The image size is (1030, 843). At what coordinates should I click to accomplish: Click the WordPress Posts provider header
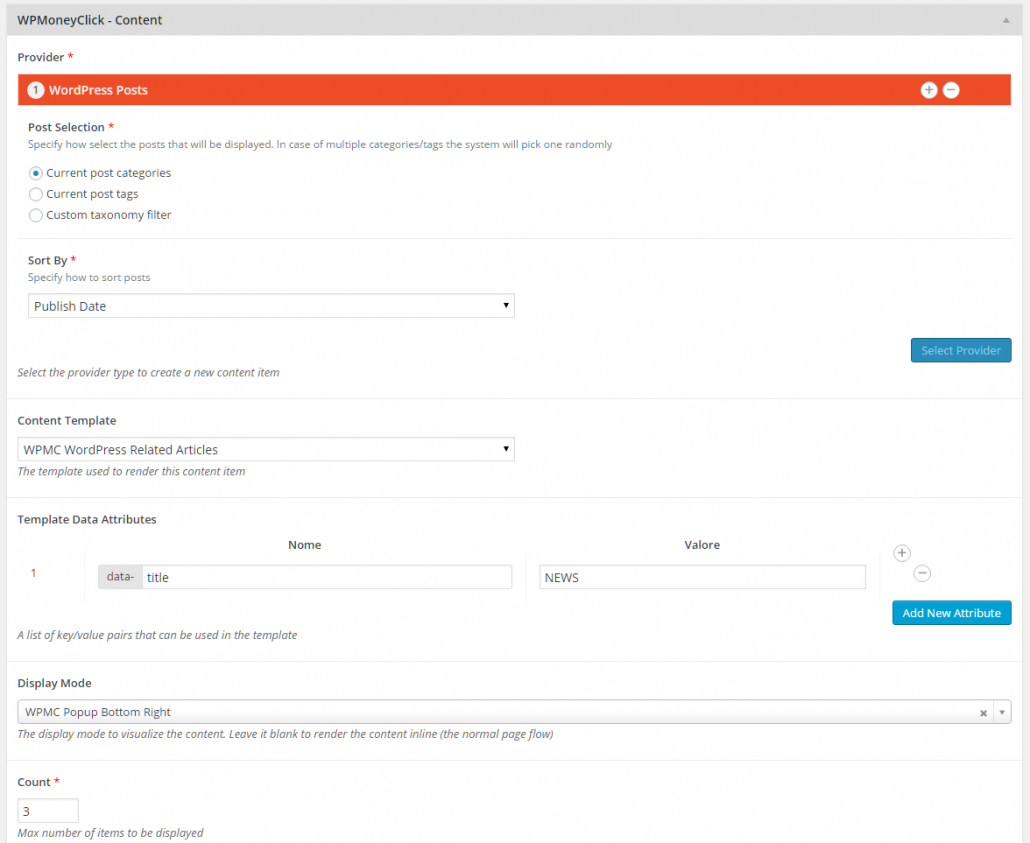[514, 90]
